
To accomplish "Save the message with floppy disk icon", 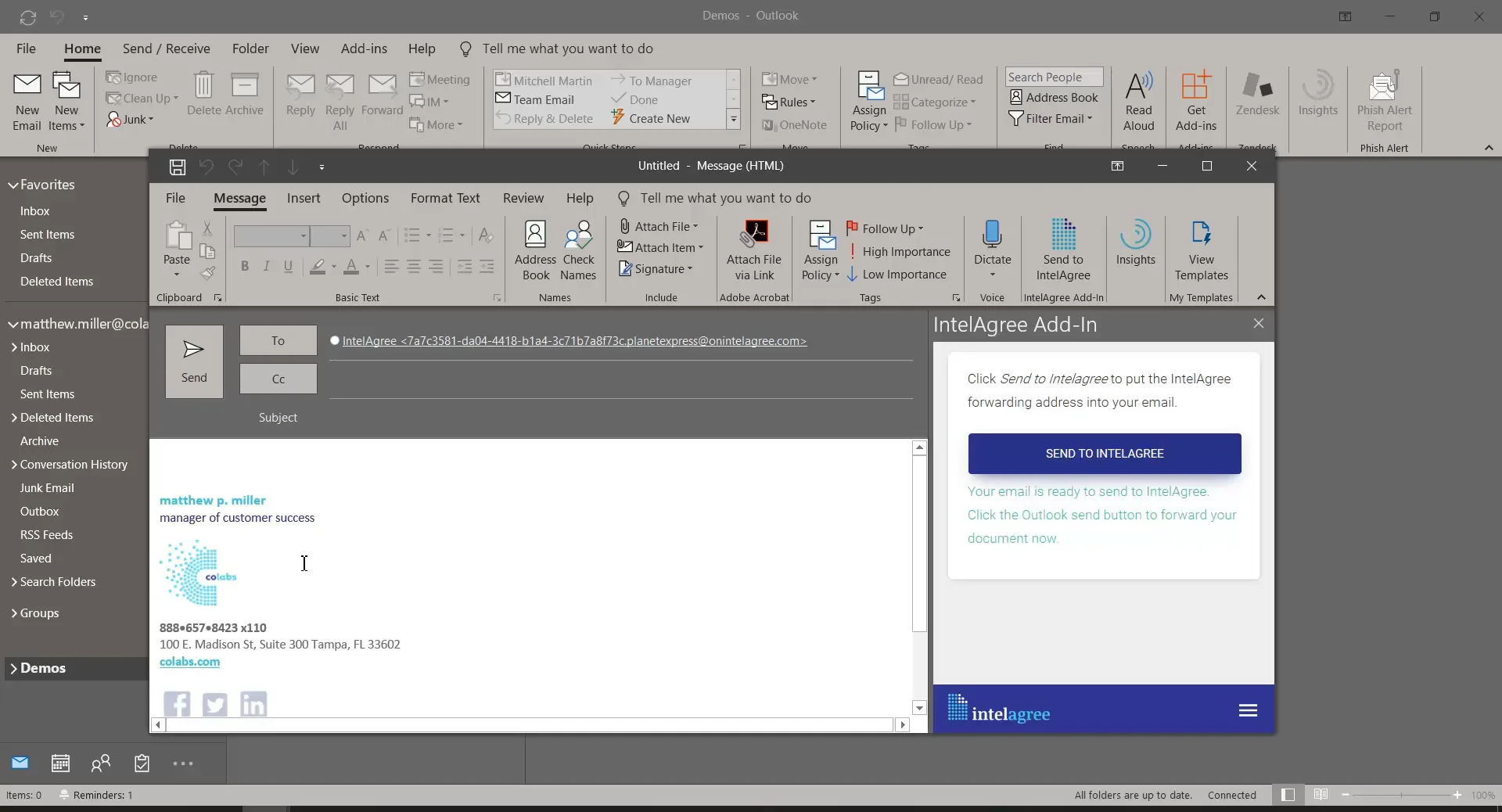I will [x=178, y=167].
